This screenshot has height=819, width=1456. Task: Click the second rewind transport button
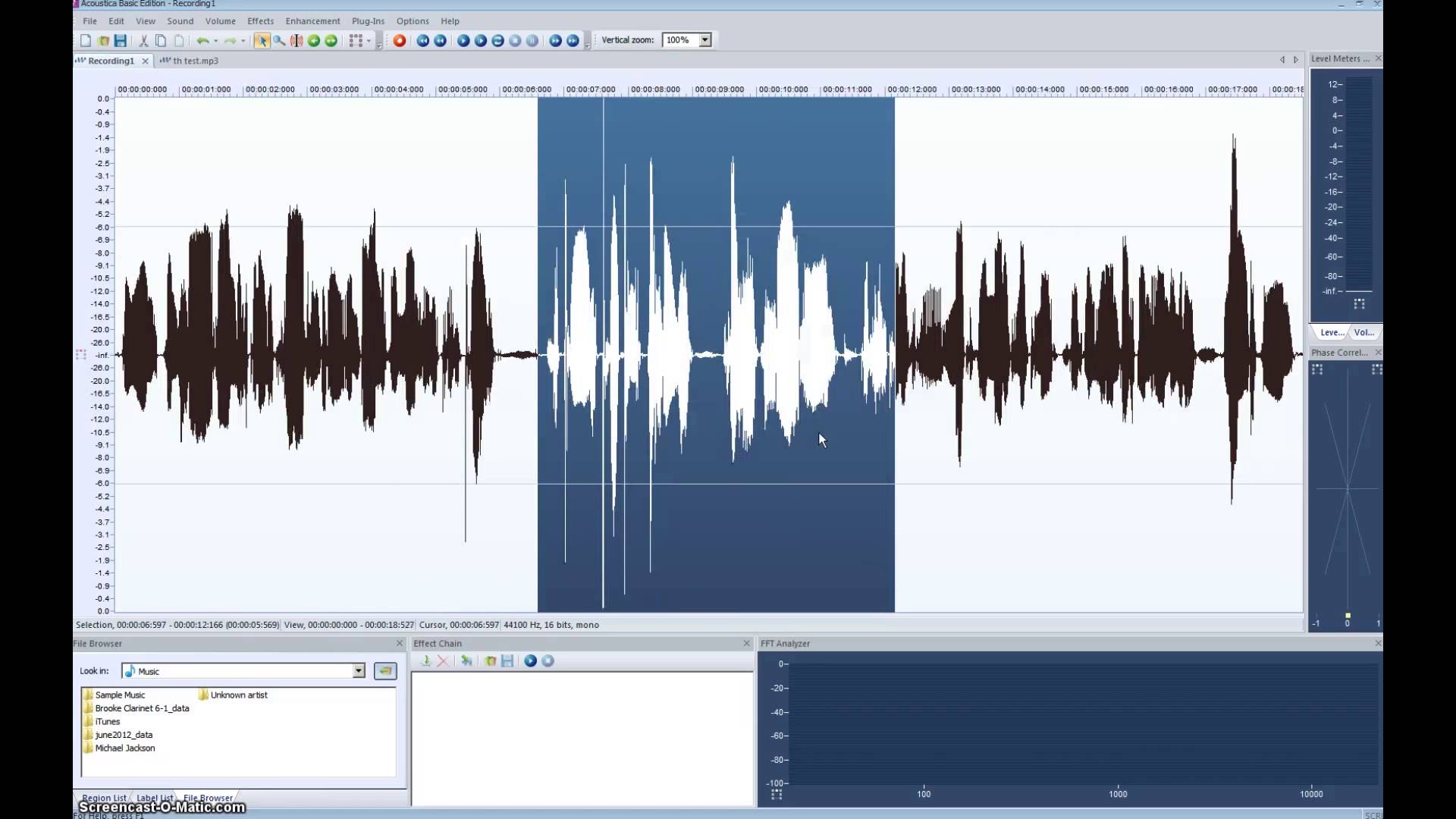pos(441,41)
